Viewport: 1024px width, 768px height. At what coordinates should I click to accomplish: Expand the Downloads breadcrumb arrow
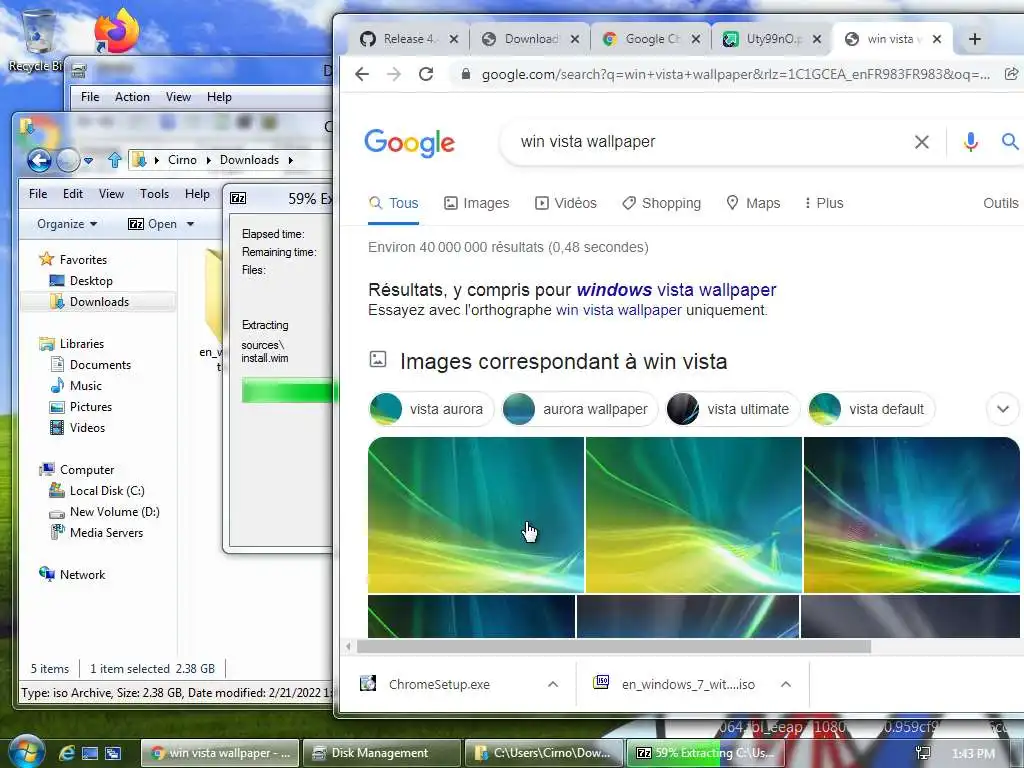point(291,160)
